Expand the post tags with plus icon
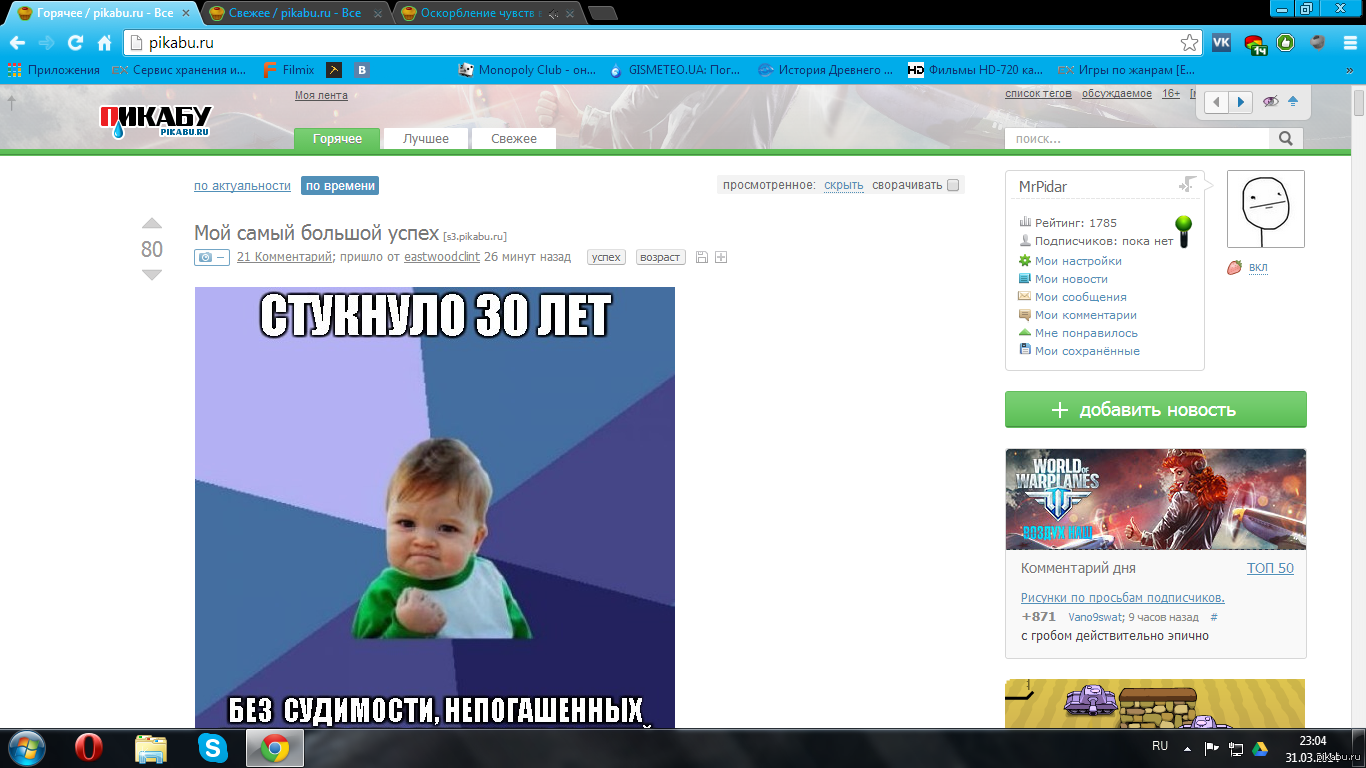Viewport: 1366px width, 768px height. pyautogui.click(x=721, y=257)
